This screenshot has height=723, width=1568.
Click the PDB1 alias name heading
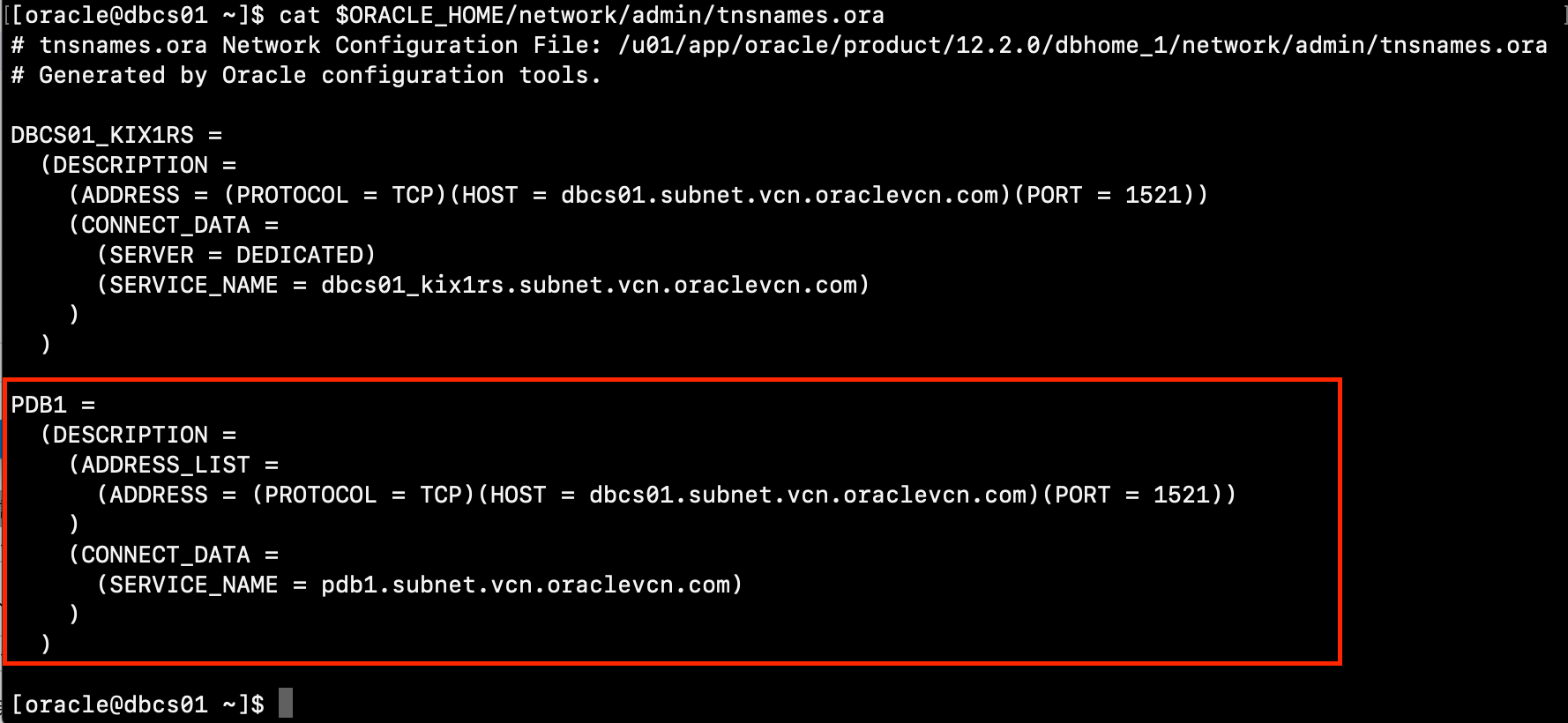[39, 405]
